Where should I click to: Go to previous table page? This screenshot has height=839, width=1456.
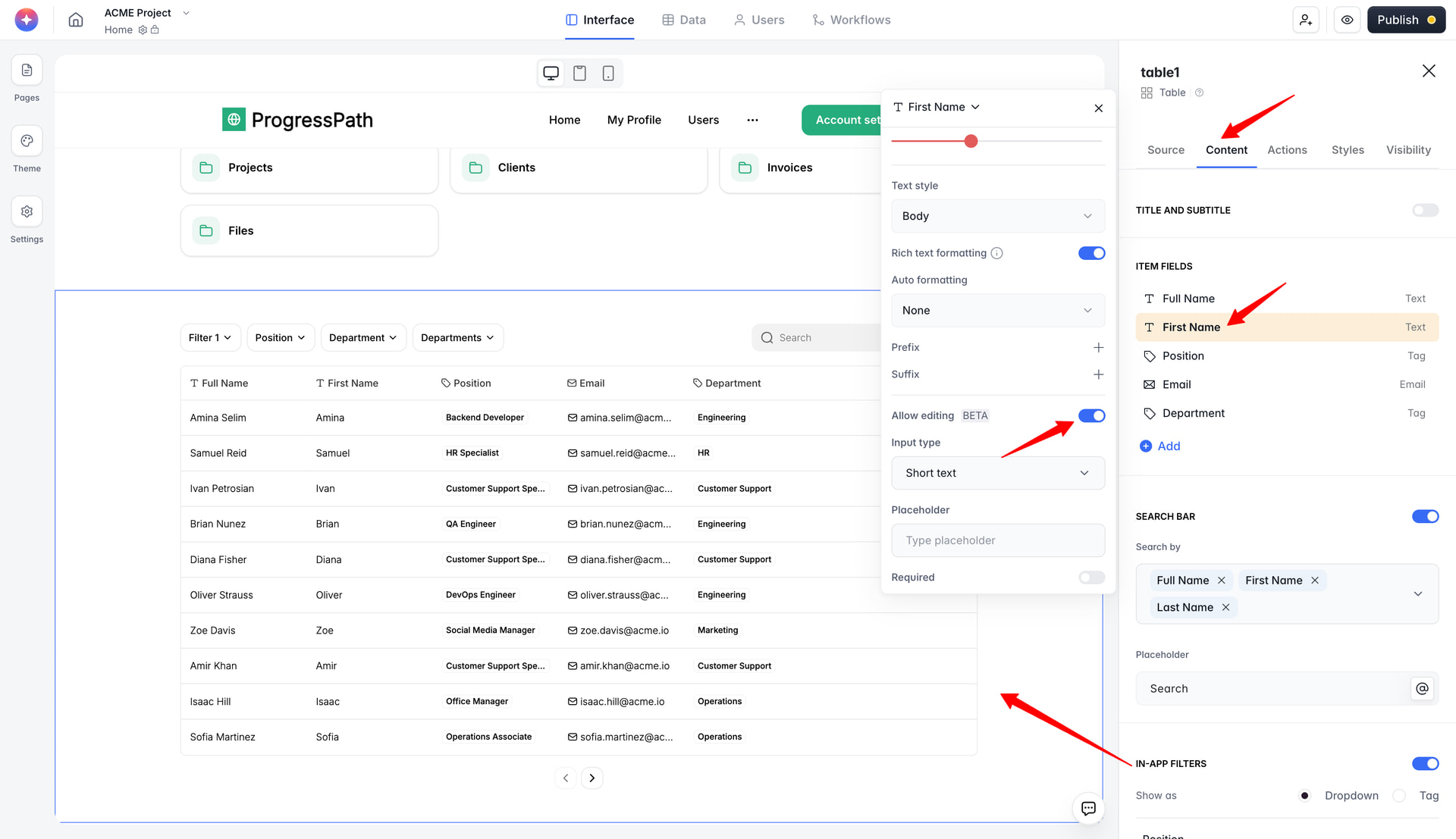565,778
